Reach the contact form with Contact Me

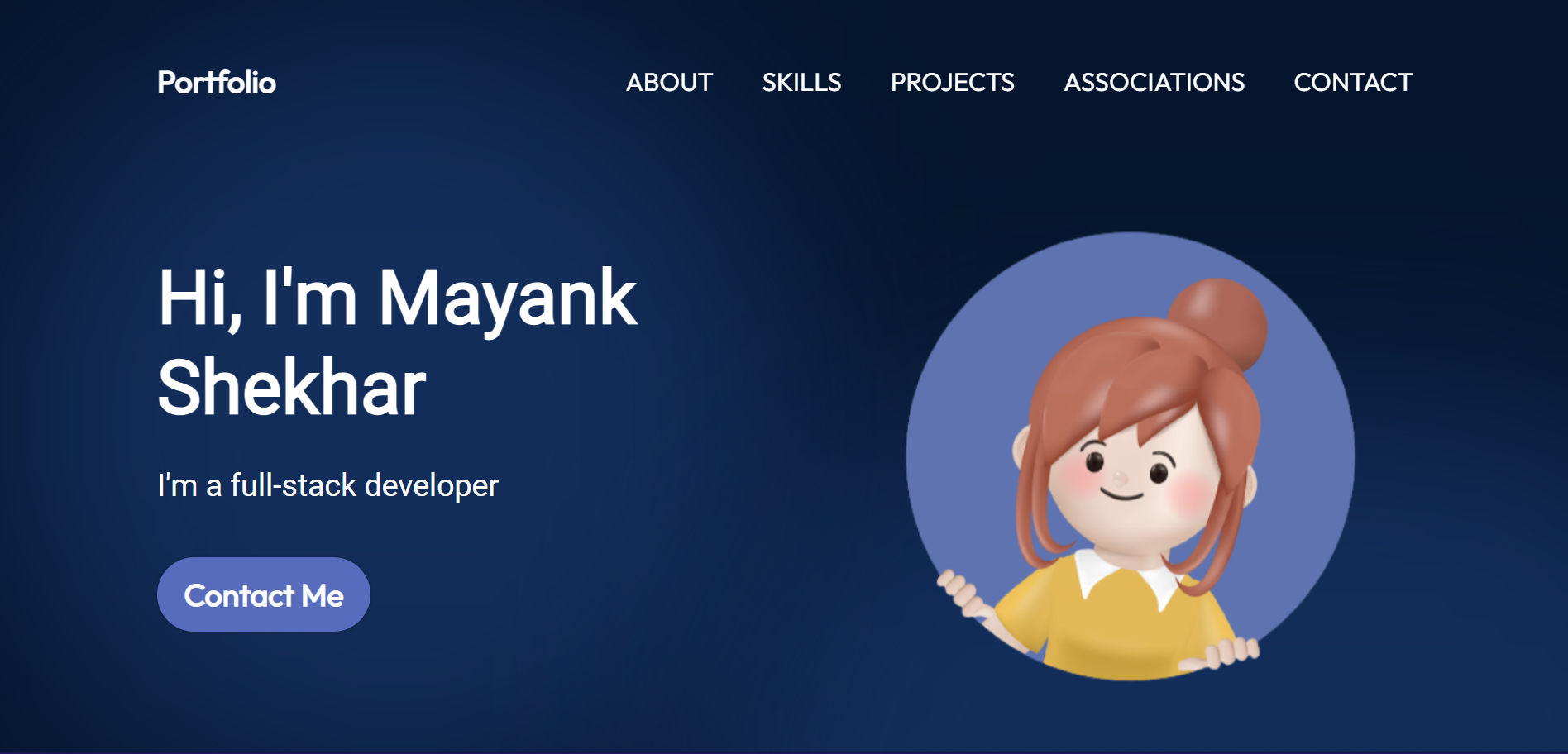263,594
